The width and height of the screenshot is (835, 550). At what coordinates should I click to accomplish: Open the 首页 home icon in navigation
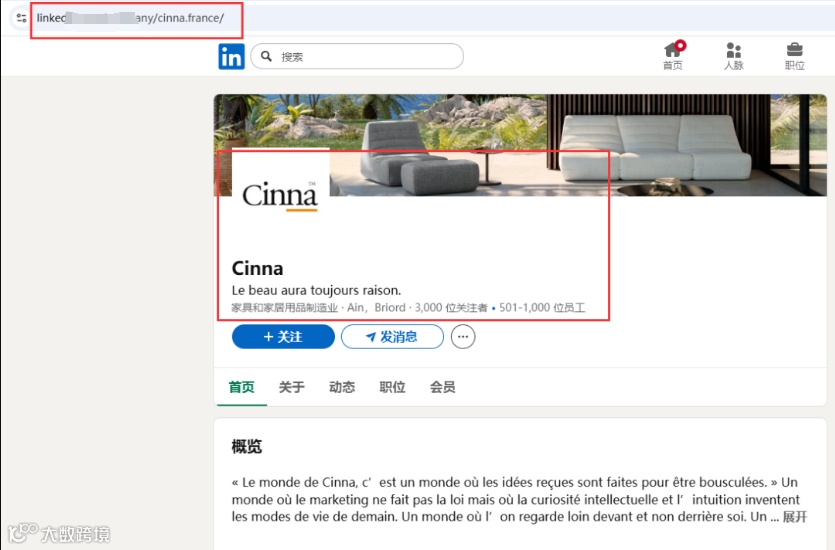point(673,56)
